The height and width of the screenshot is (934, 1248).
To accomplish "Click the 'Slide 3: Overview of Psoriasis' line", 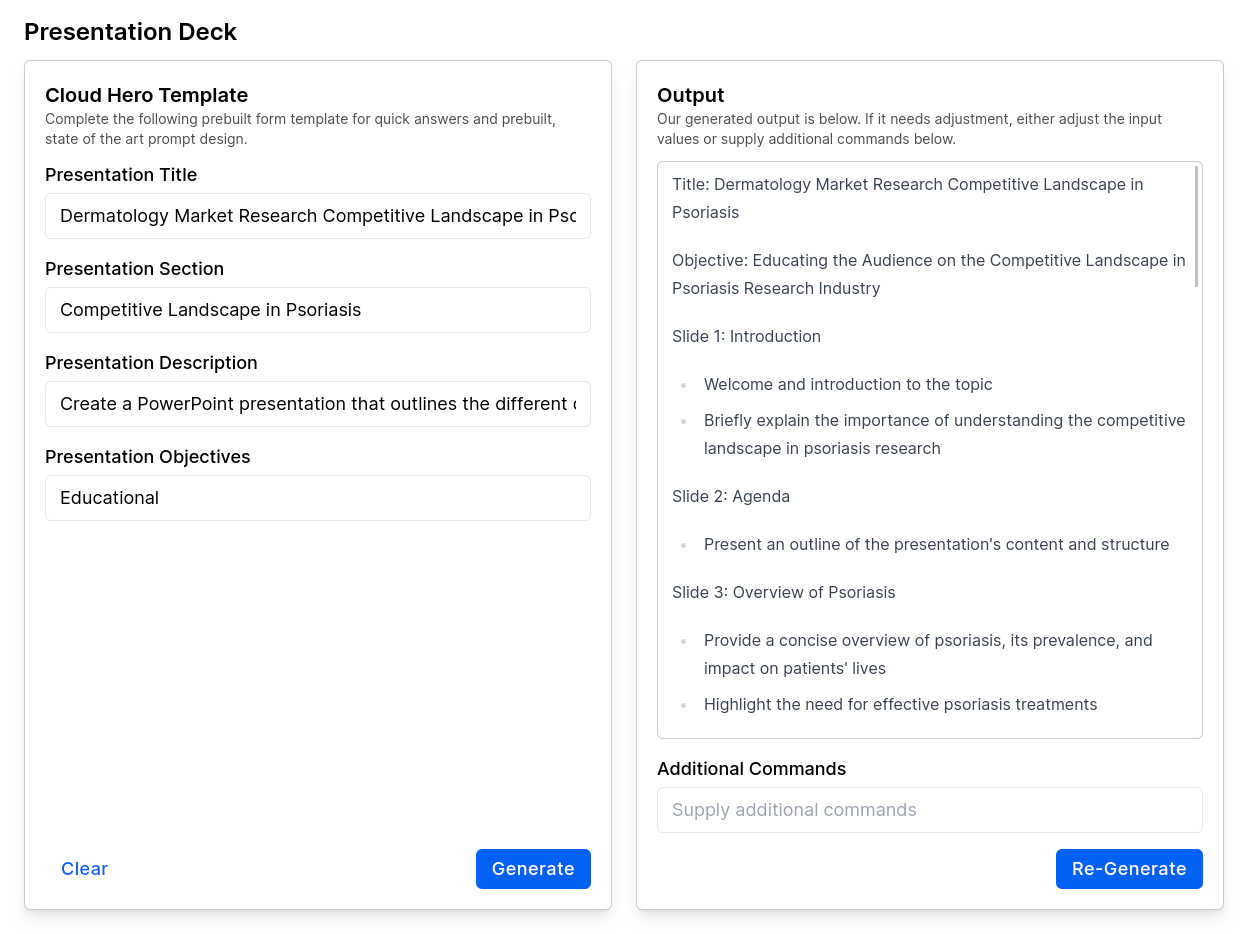I will point(783,592).
